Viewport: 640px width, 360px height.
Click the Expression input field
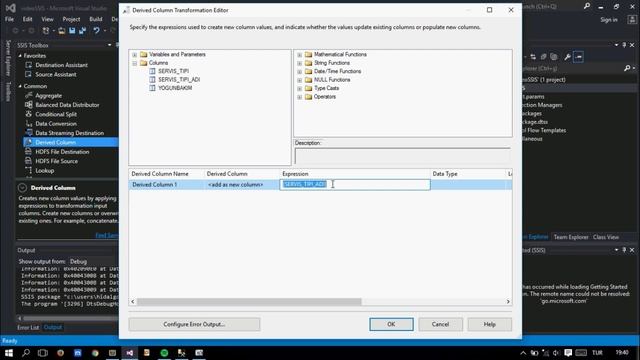click(355, 185)
